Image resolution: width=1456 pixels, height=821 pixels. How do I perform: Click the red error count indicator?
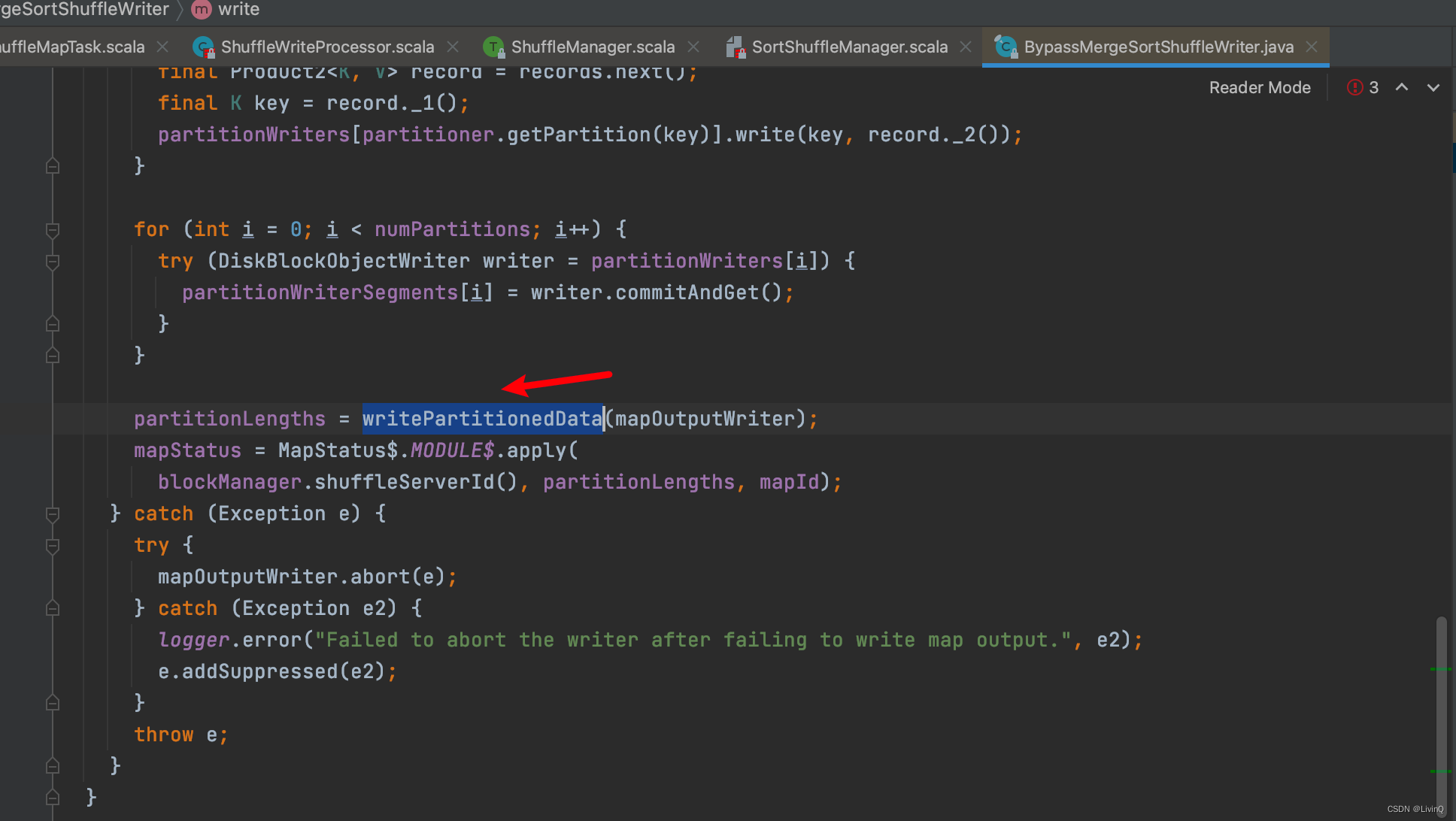[1362, 88]
